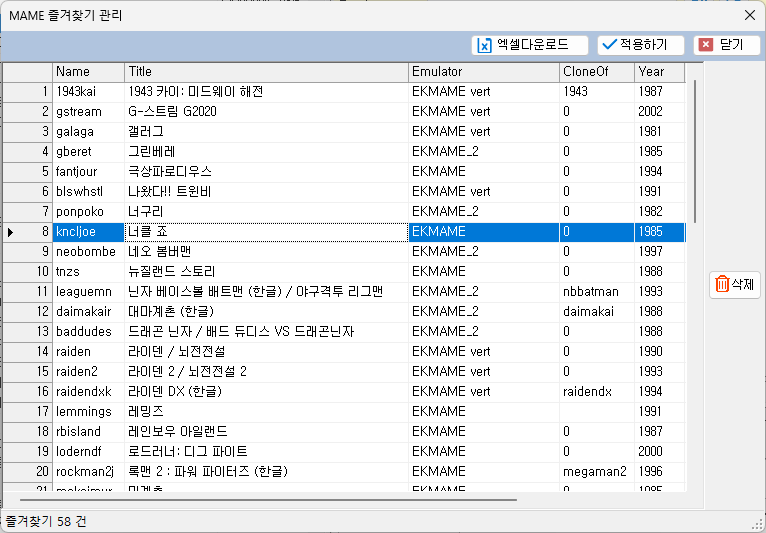This screenshot has width=766, height=533.
Task: Select the 'raiden2' name cell
Action: pos(88,372)
